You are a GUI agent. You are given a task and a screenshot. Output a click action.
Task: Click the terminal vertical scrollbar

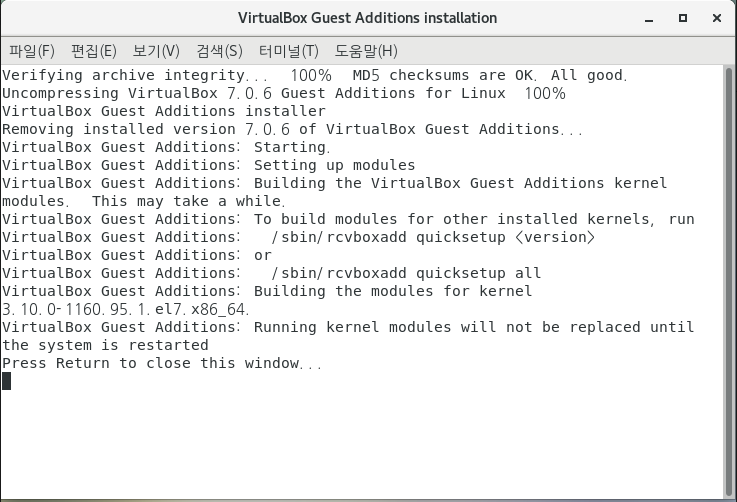tap(729, 282)
